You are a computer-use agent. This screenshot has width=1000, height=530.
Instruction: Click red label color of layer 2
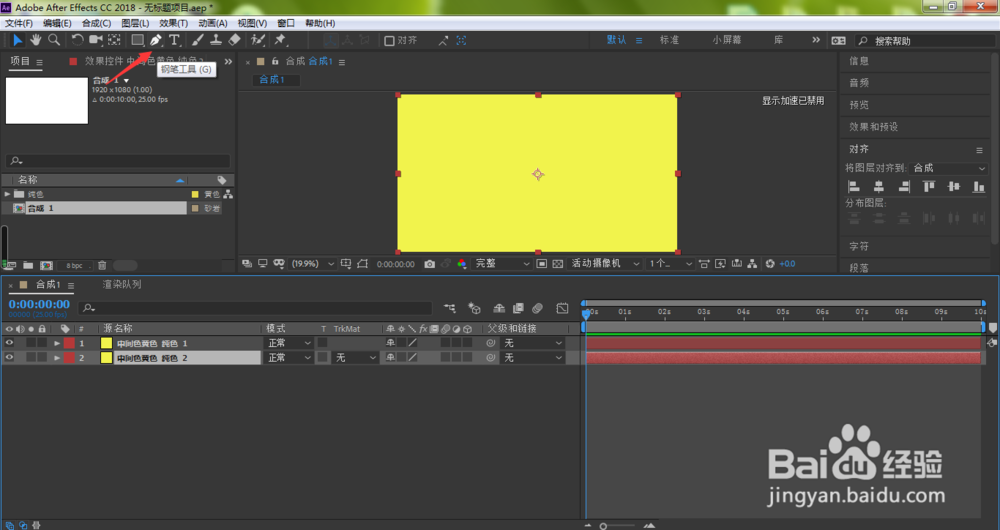point(69,358)
